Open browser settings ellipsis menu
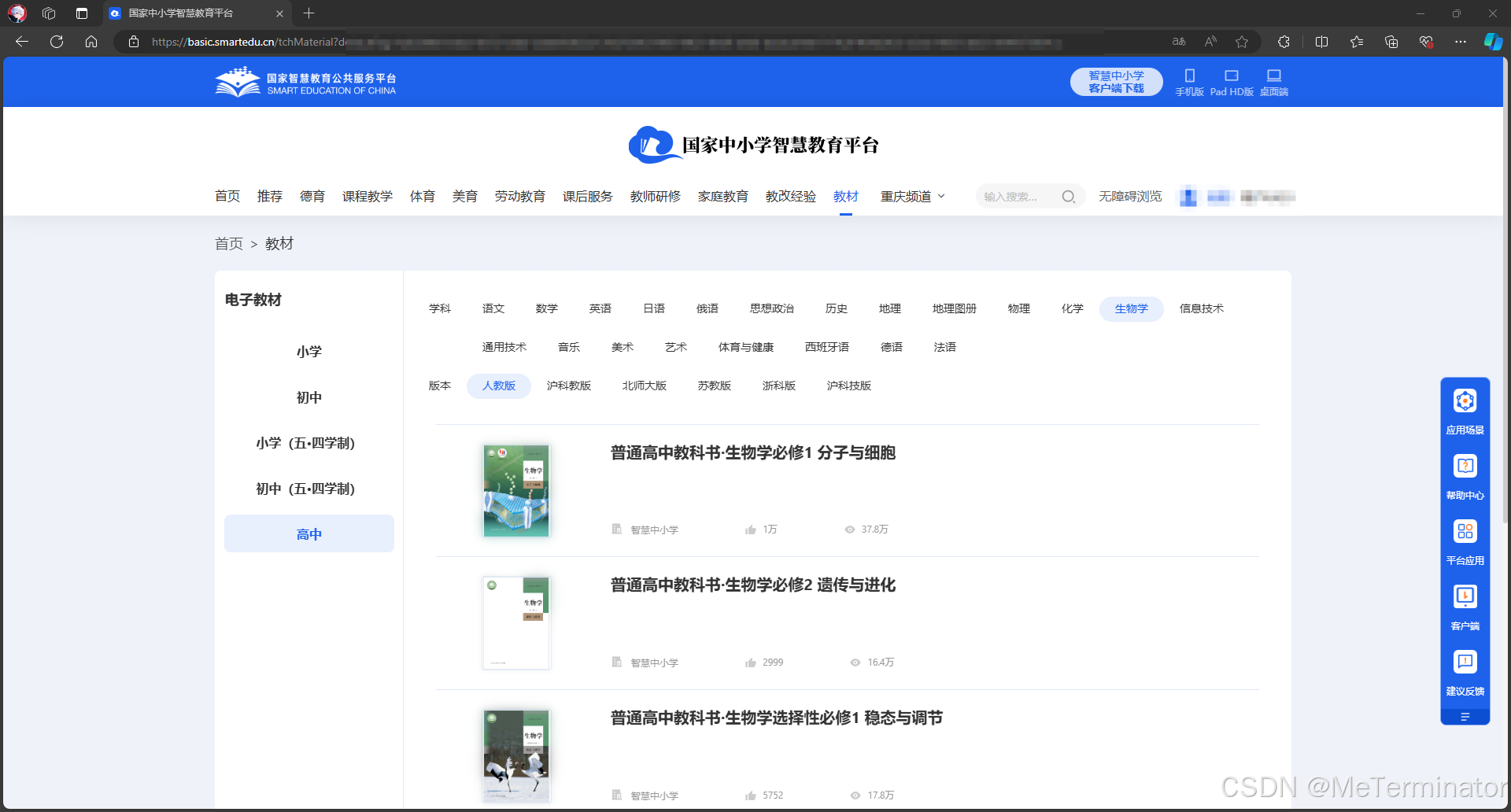 tap(1461, 42)
